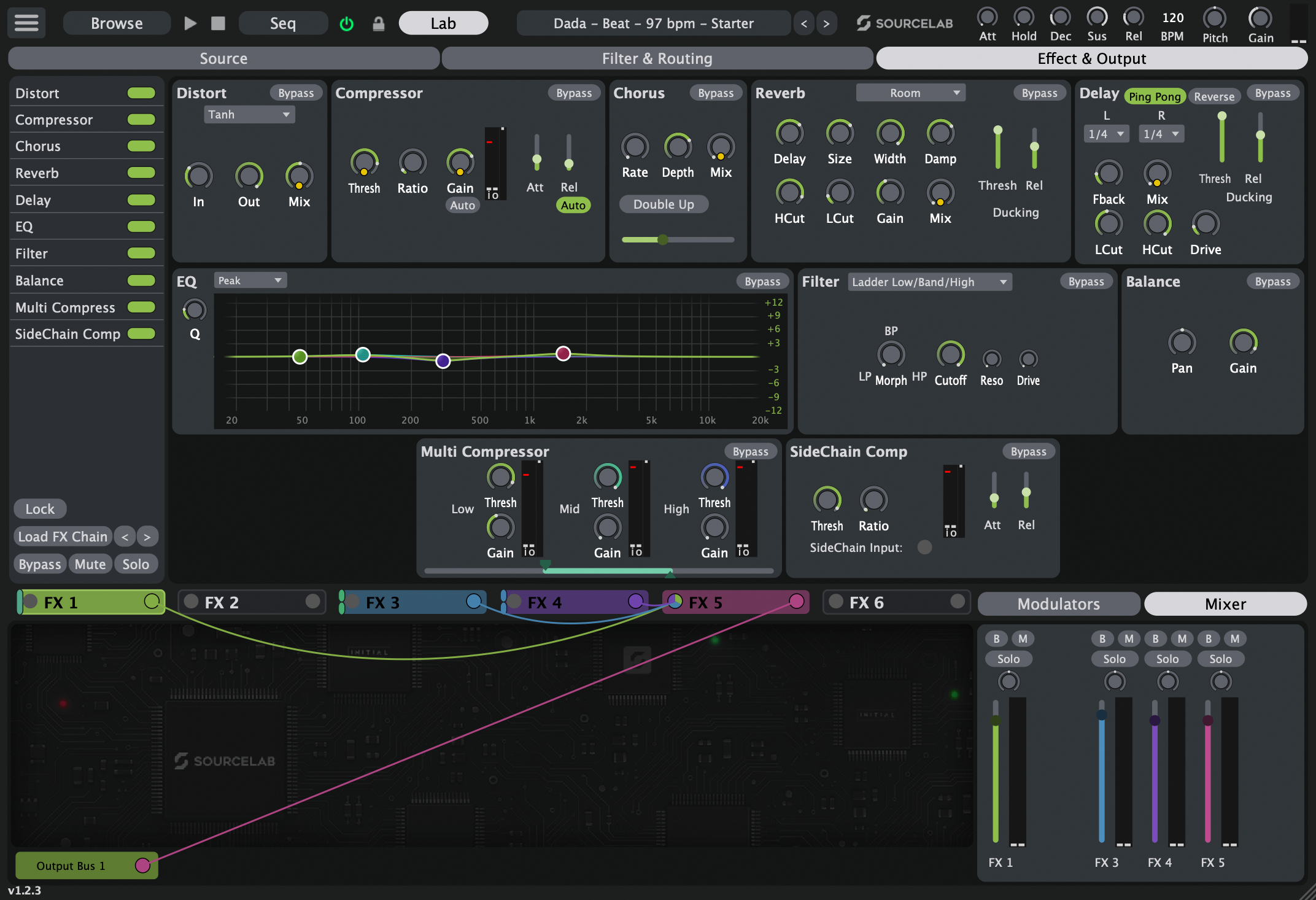Screen dimensions: 1316x900
Task: Click the EQ Q knob
Action: 195,310
